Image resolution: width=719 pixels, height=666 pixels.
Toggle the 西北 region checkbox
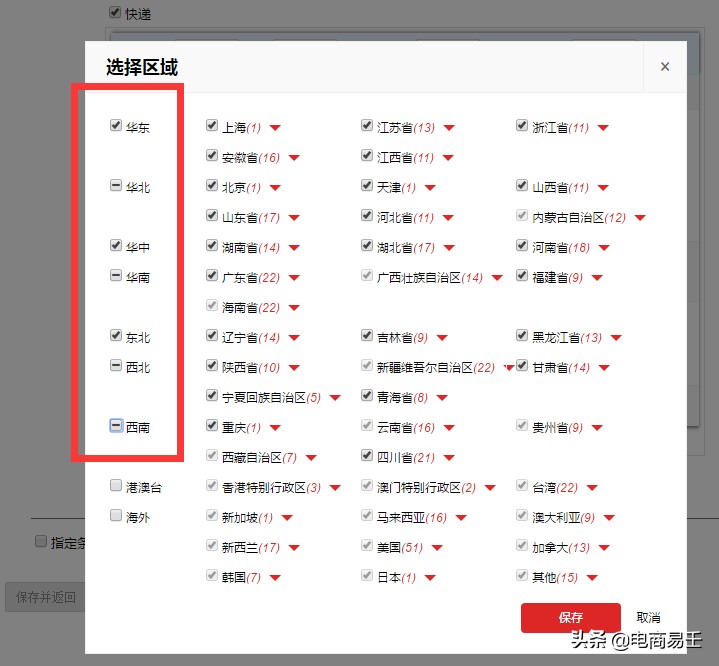click(116, 366)
